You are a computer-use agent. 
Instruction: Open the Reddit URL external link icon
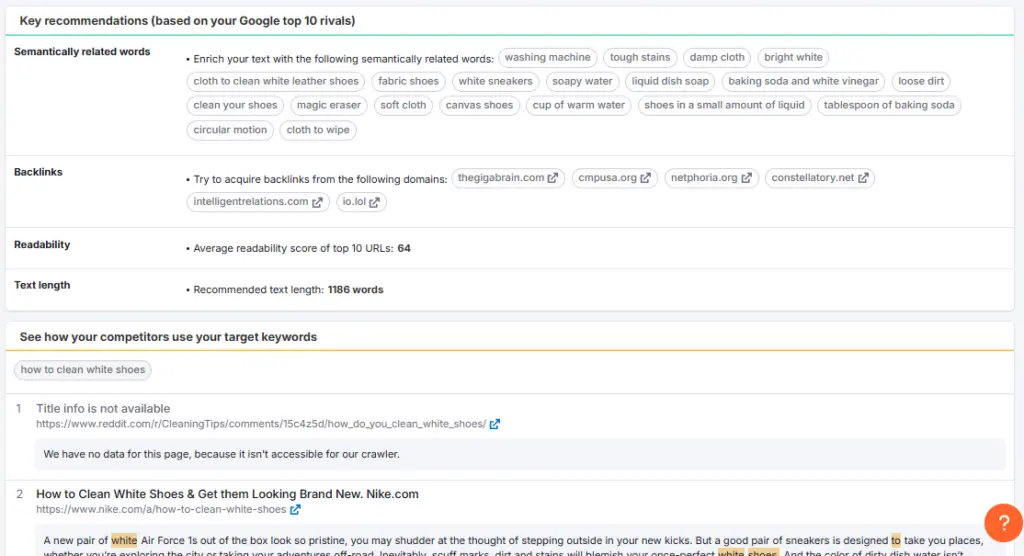click(x=495, y=424)
